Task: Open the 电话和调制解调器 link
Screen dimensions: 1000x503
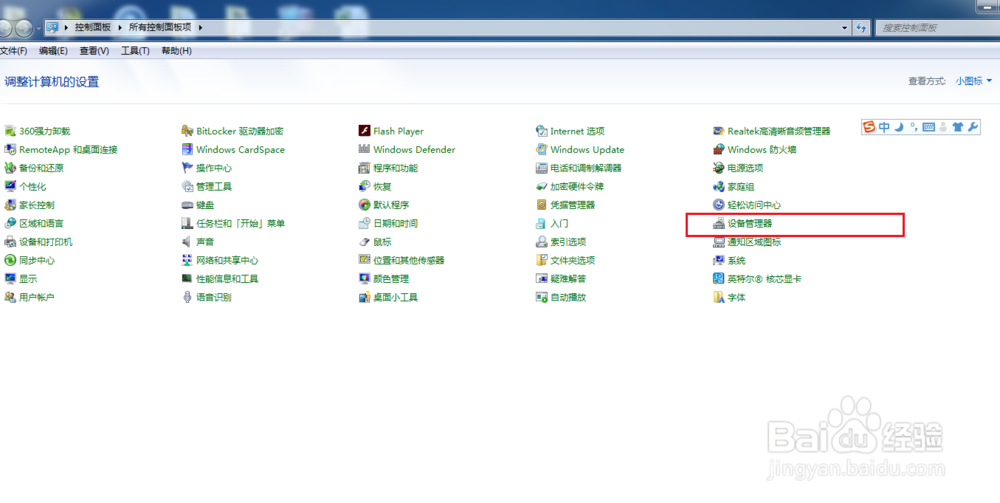Action: pyautogui.click(x=585, y=168)
